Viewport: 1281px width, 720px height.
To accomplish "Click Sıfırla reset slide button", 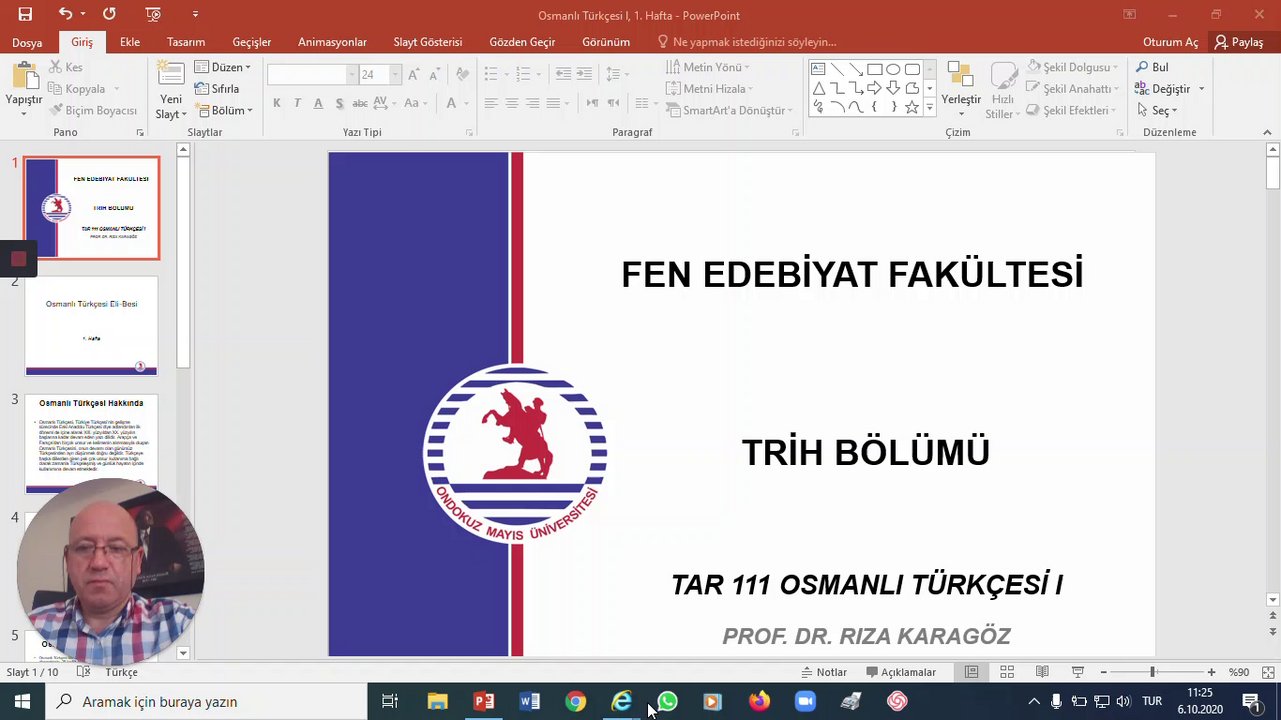I will point(217,89).
